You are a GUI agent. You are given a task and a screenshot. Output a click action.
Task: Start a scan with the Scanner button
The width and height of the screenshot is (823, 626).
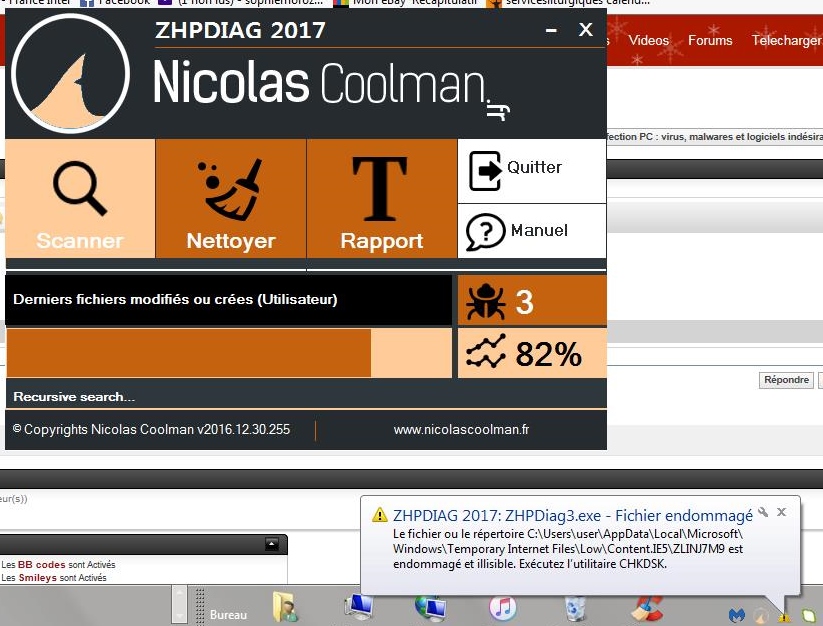point(80,198)
